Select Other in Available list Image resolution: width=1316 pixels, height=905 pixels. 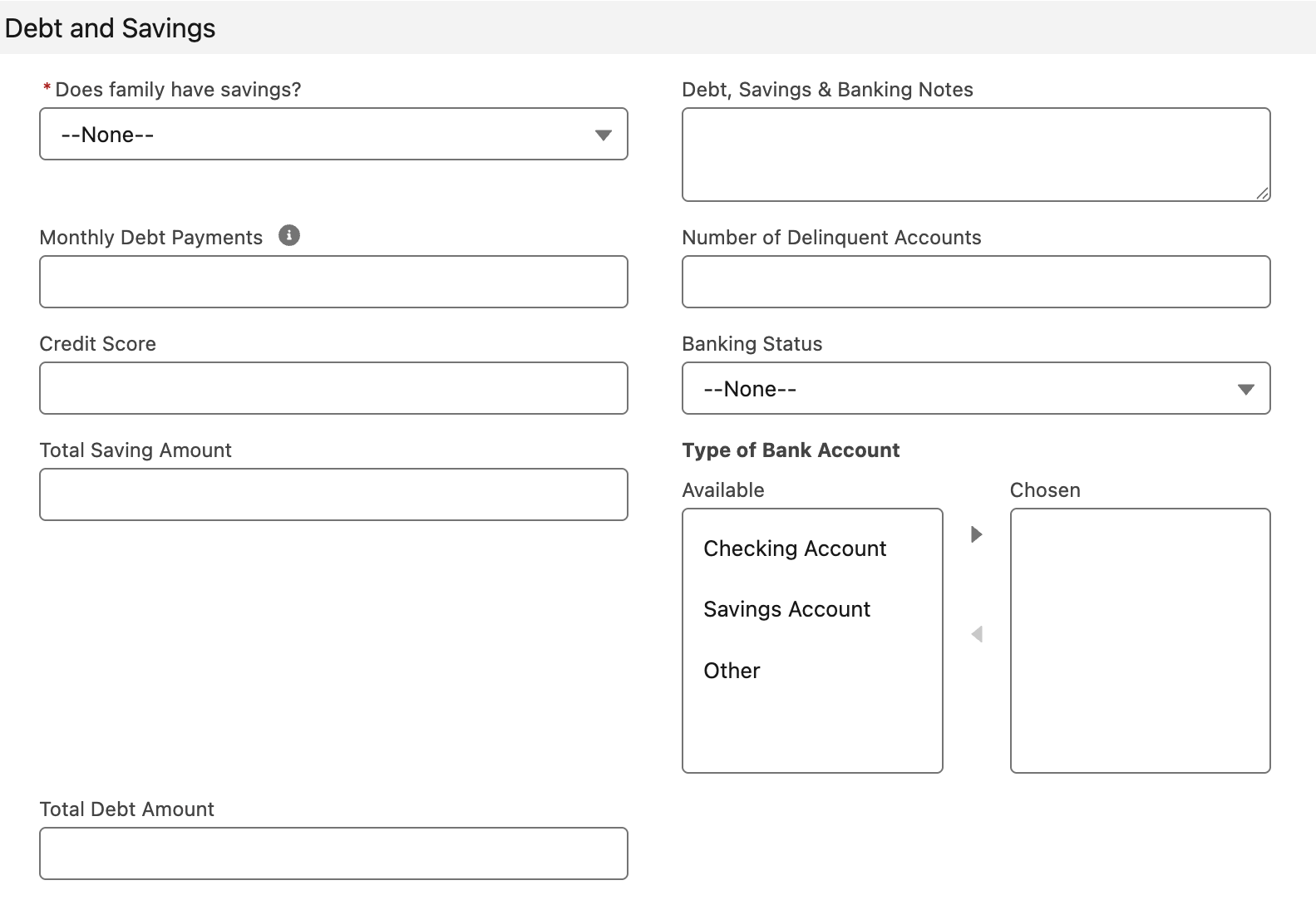coord(732,671)
